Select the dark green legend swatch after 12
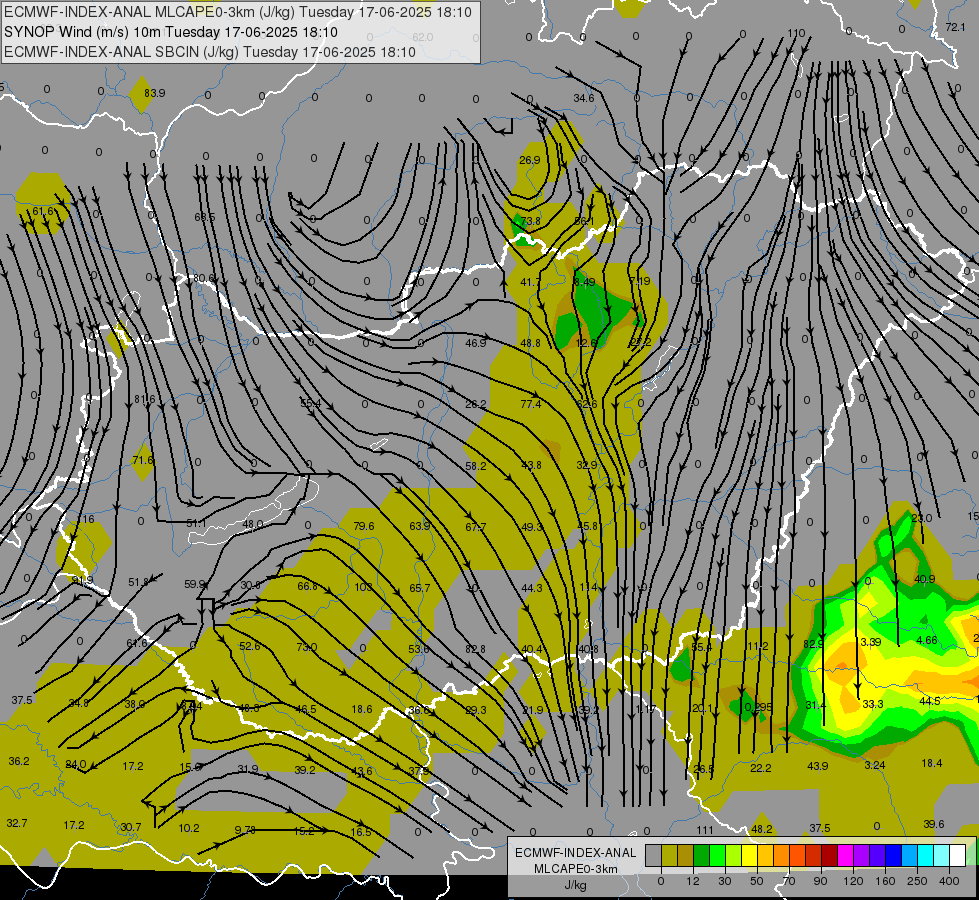 pos(701,856)
